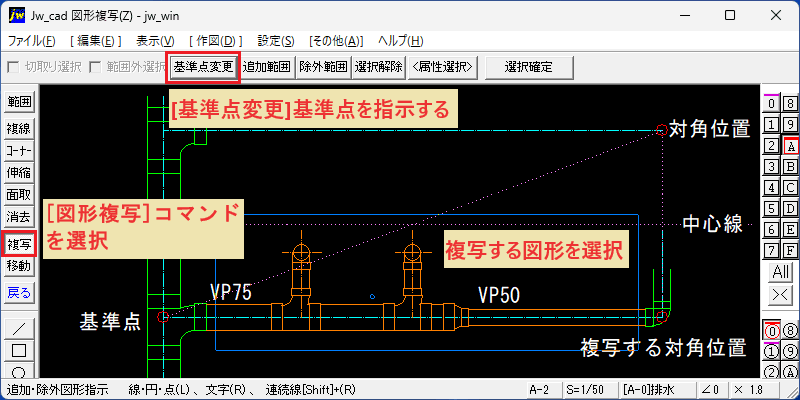Enable the 切取り選択 checkbox
800x400 pixels.
tap(13, 67)
